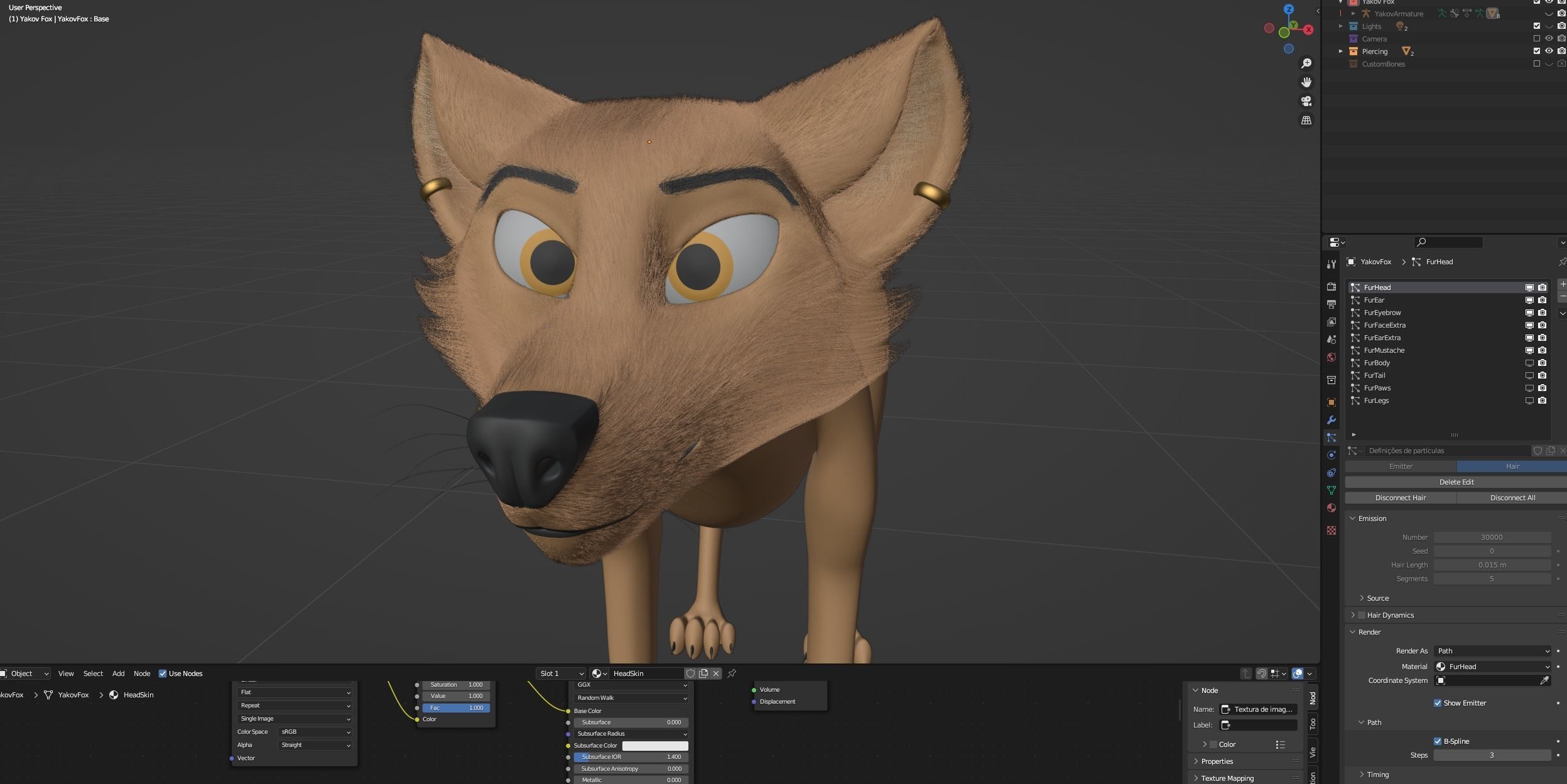This screenshot has width=1567, height=784.
Task: Uncheck the Use Nodes checkbox
Action: (163, 674)
